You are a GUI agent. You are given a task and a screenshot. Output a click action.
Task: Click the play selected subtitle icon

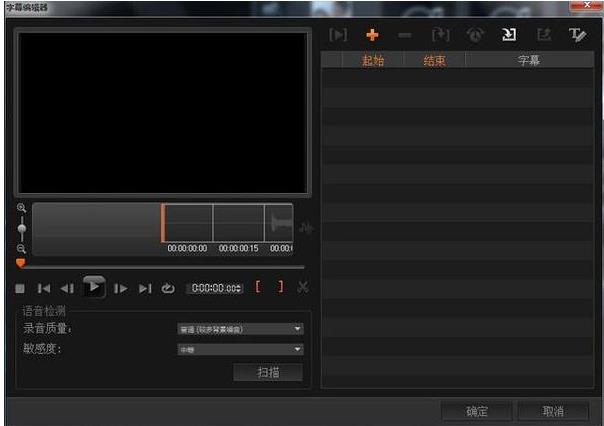coord(338,35)
